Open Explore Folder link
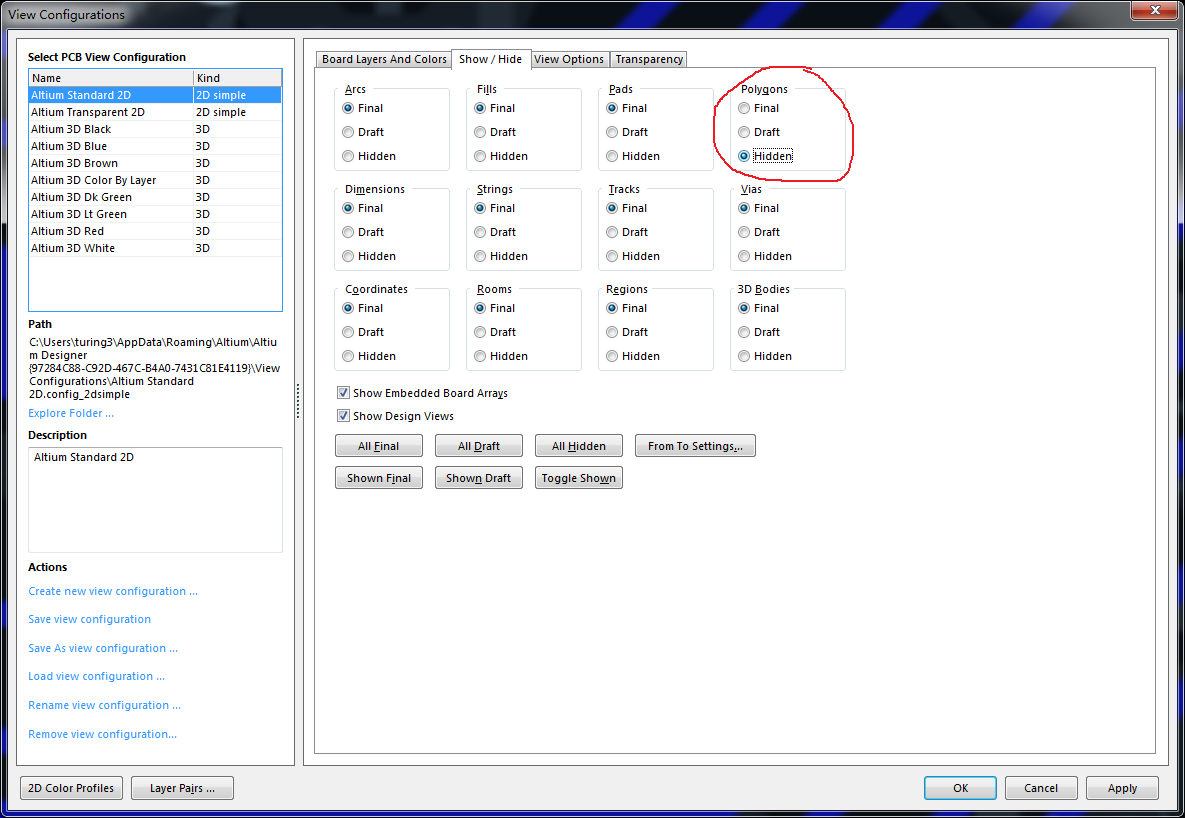 tap(71, 413)
